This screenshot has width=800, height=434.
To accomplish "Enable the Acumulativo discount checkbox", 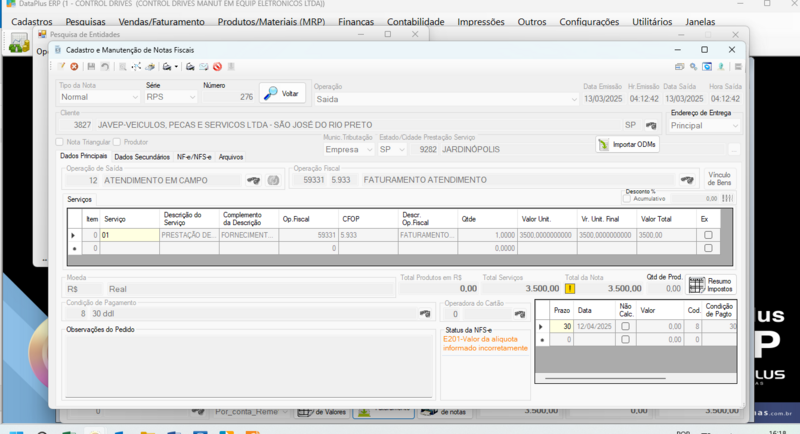I will click(627, 199).
